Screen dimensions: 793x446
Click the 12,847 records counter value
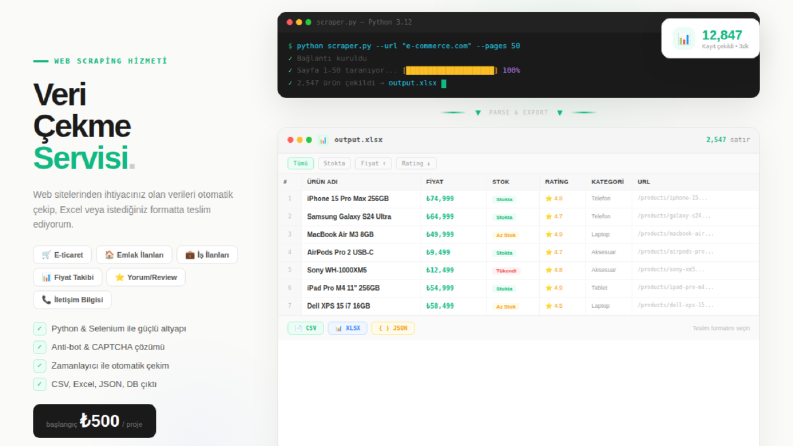[x=722, y=35]
